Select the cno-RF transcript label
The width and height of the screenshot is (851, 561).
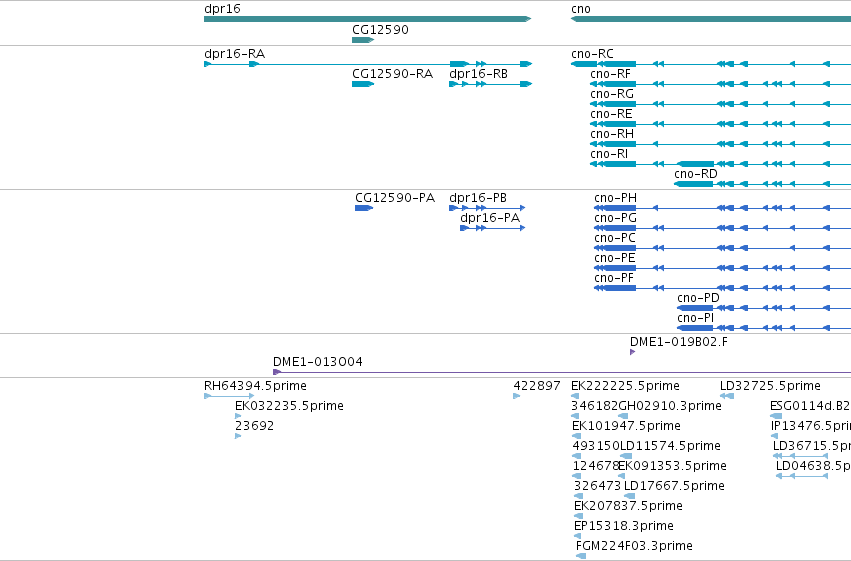[611, 74]
